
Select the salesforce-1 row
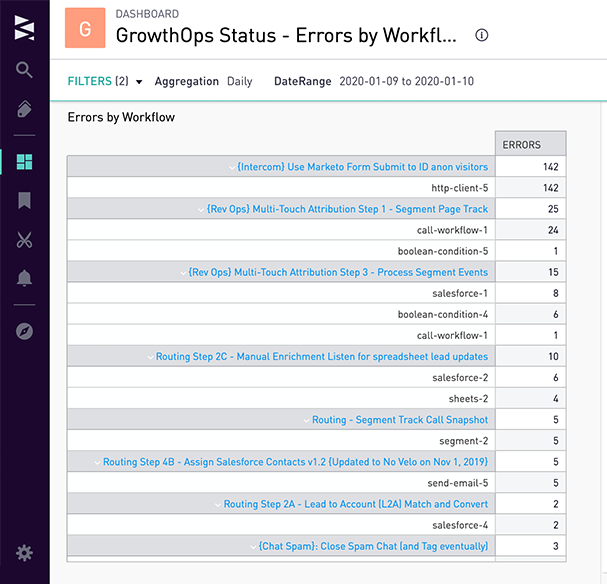[x=316, y=293]
